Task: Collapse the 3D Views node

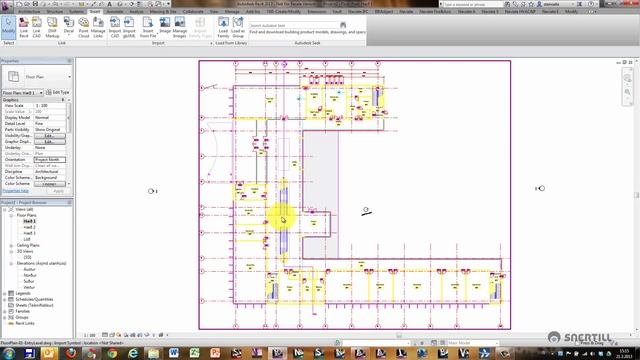Action: click(11, 251)
